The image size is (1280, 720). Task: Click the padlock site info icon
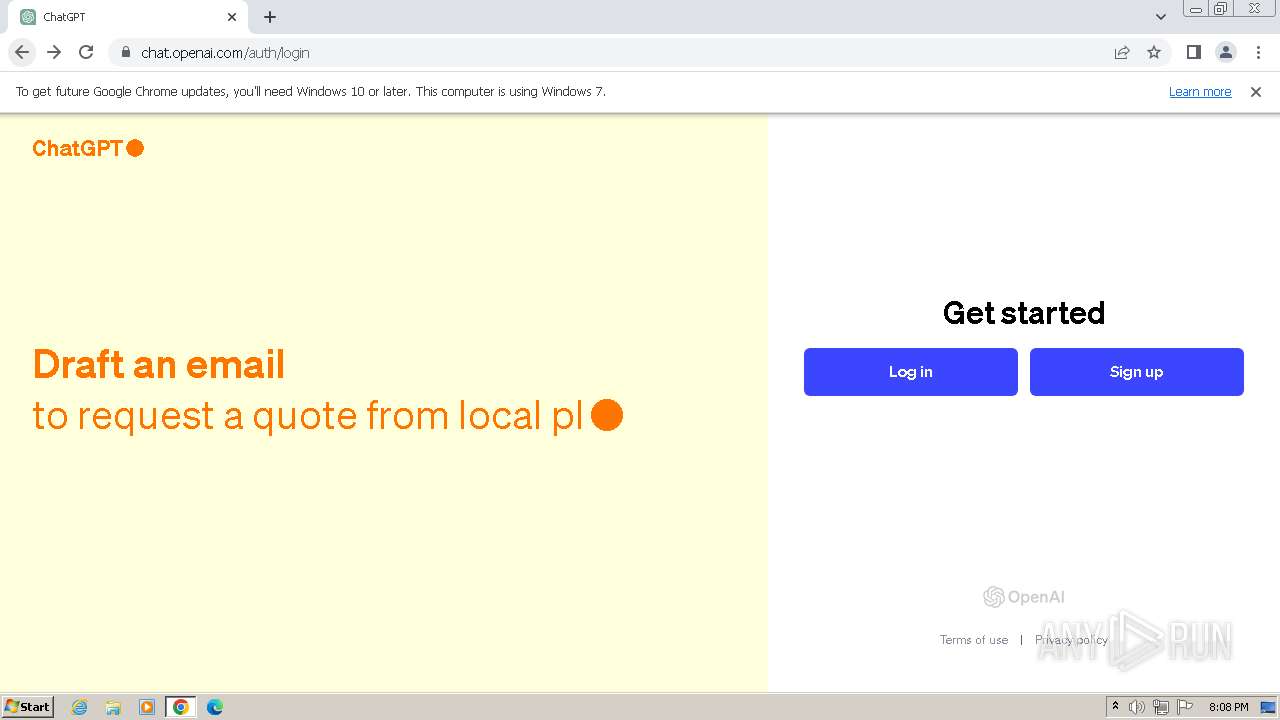pos(126,53)
